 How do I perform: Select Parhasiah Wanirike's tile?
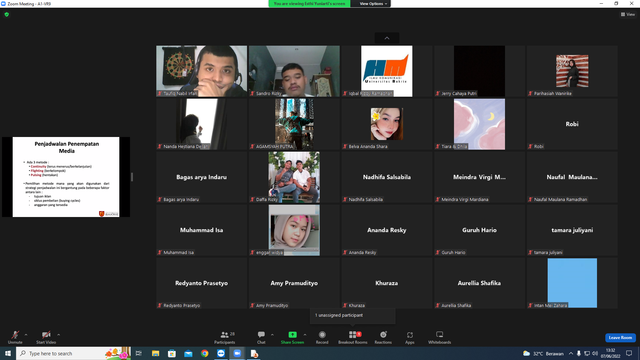pyautogui.click(x=572, y=71)
